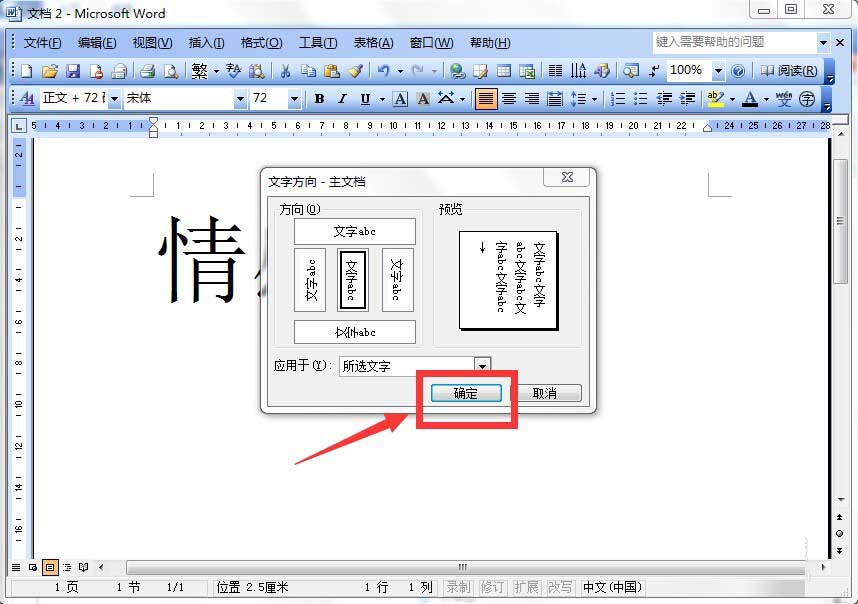The width and height of the screenshot is (858, 604).
Task: Open zoom 100% dropdown arrow
Action: click(x=718, y=71)
